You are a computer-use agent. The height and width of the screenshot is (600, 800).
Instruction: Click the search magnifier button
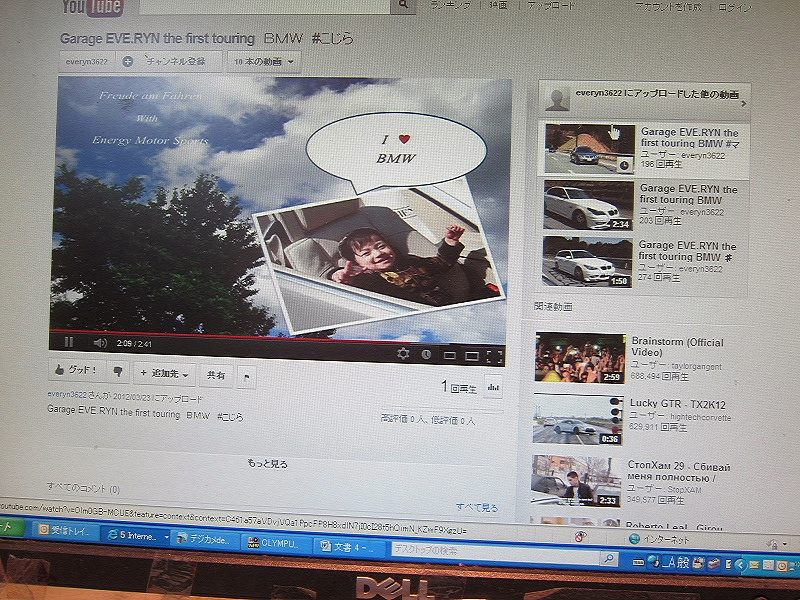point(403,5)
